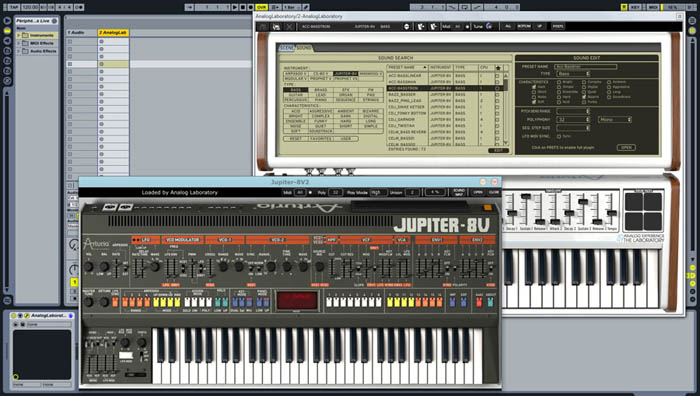Viewport: 700px width, 396px height.
Task: Toggle the KEY map mode button
Action: pyautogui.click(x=635, y=7)
